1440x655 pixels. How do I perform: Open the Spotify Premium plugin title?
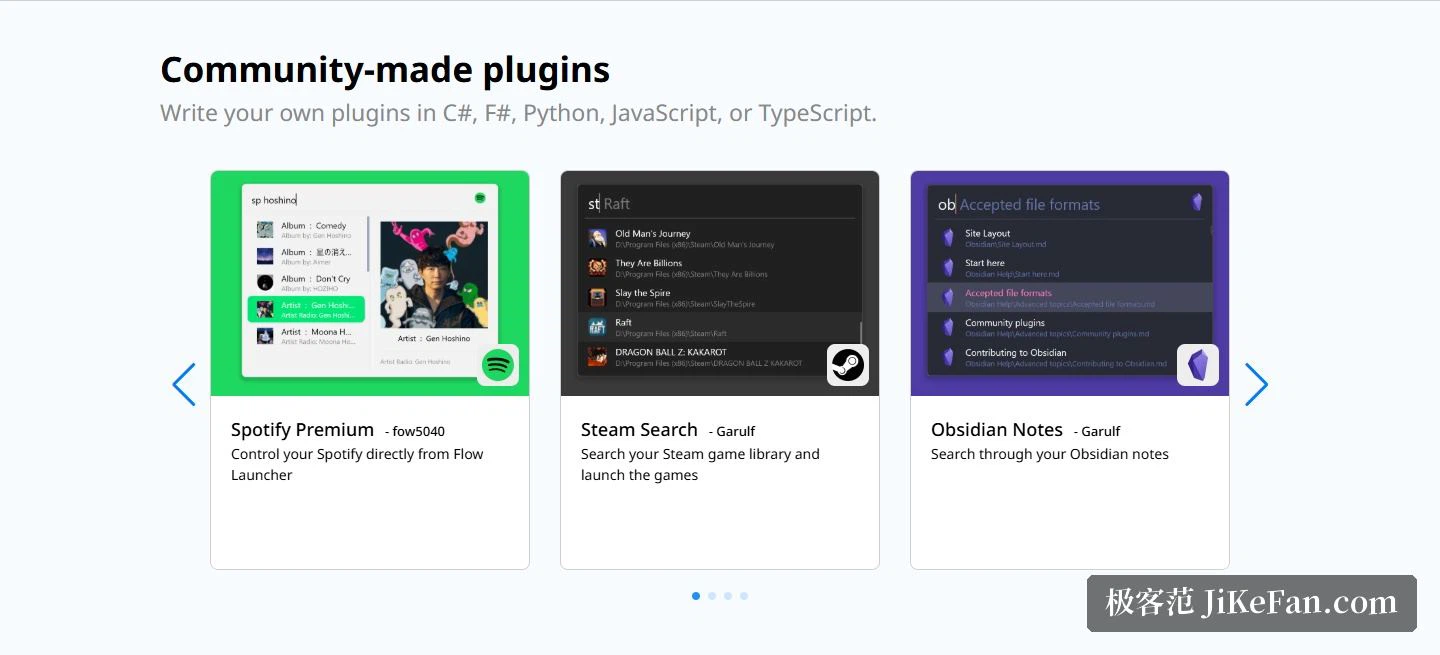coord(302,429)
